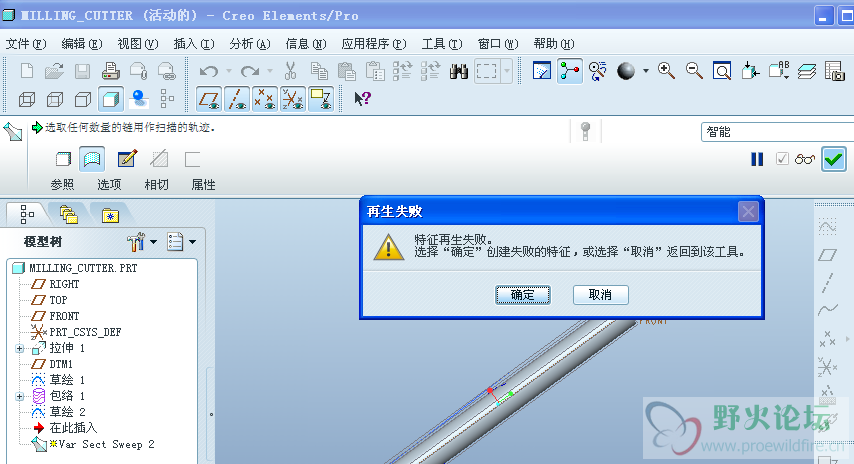Click the Zoom Out magnifier
This screenshot has height=464, width=854.
point(694,71)
